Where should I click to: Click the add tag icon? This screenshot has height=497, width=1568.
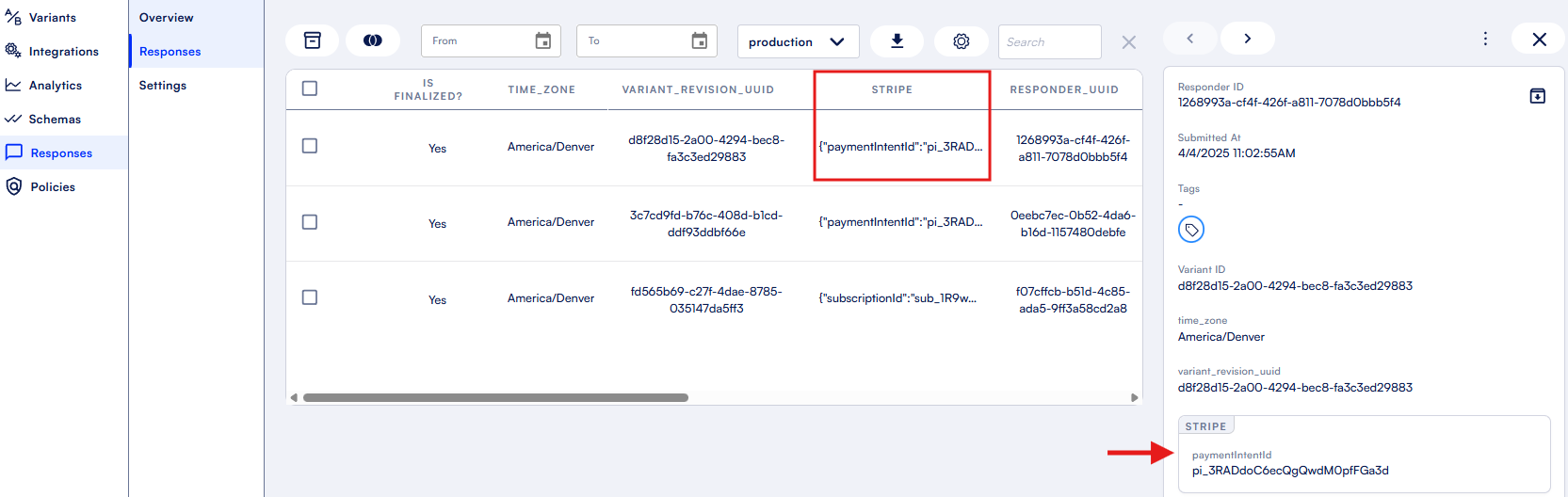coord(1191,230)
